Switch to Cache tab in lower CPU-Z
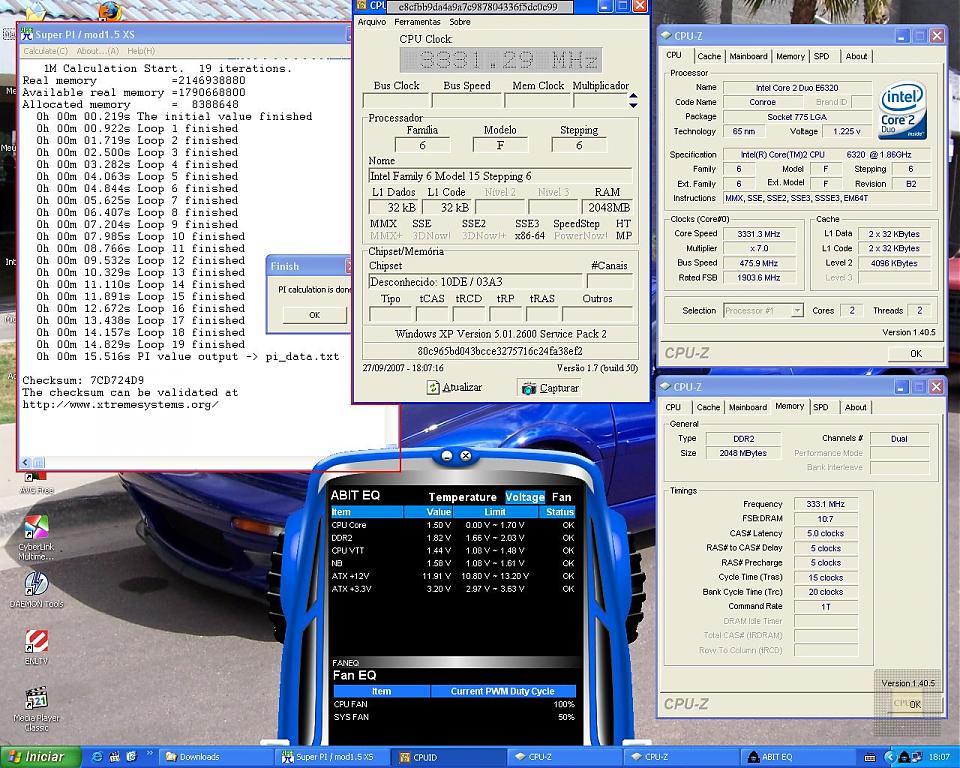Viewport: 960px width, 768px height. coord(708,407)
